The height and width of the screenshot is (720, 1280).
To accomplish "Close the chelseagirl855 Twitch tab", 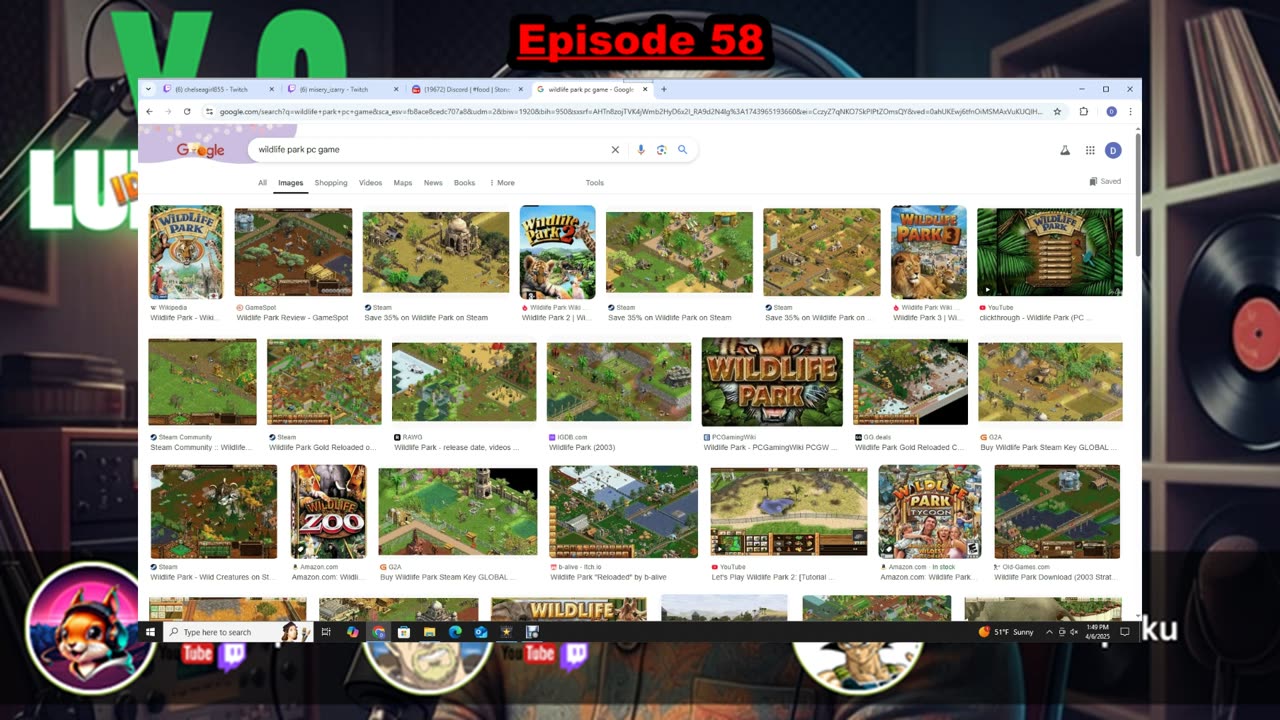I will click(x=271, y=89).
